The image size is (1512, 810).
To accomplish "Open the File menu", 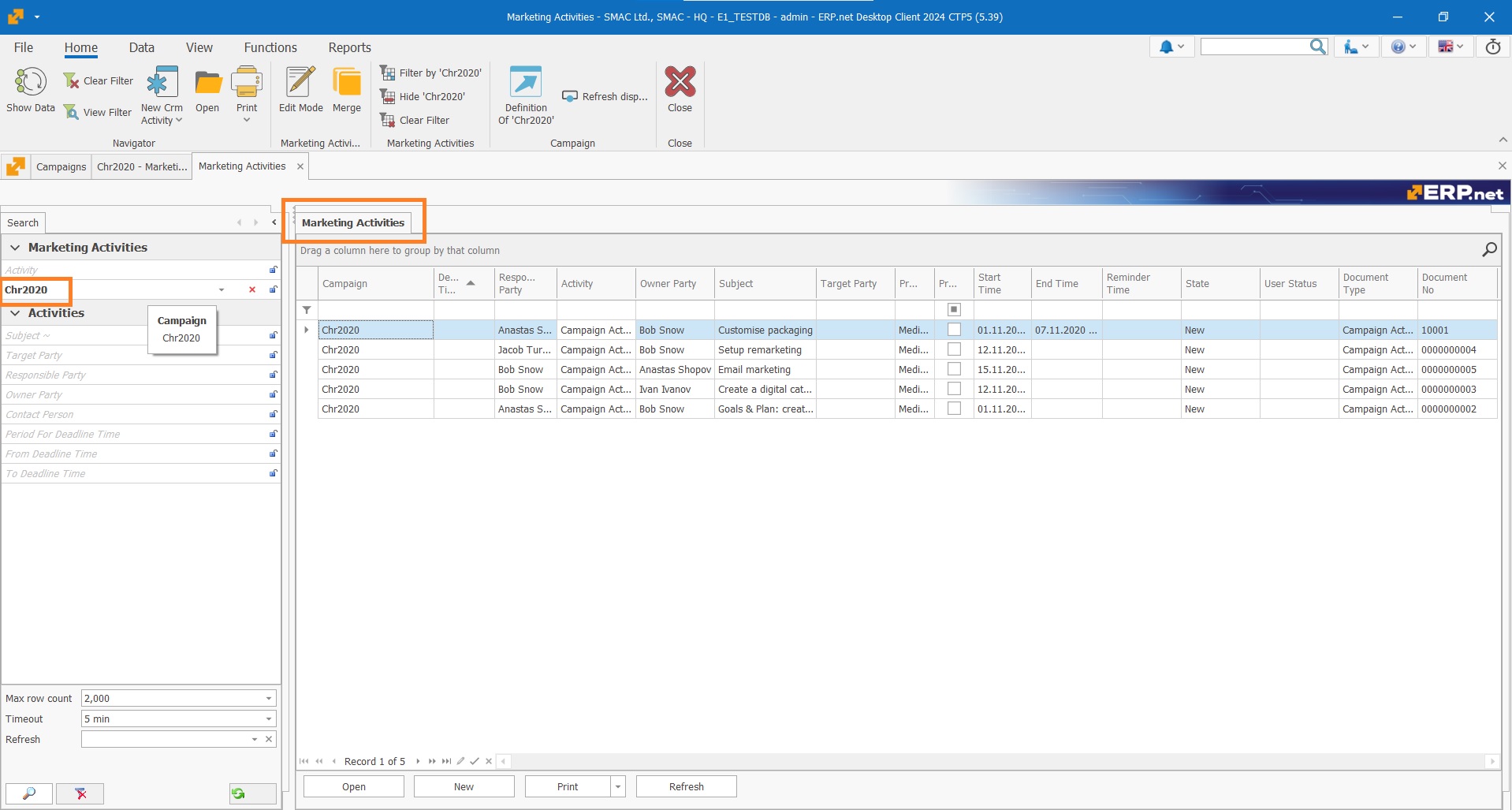I will click(x=24, y=47).
